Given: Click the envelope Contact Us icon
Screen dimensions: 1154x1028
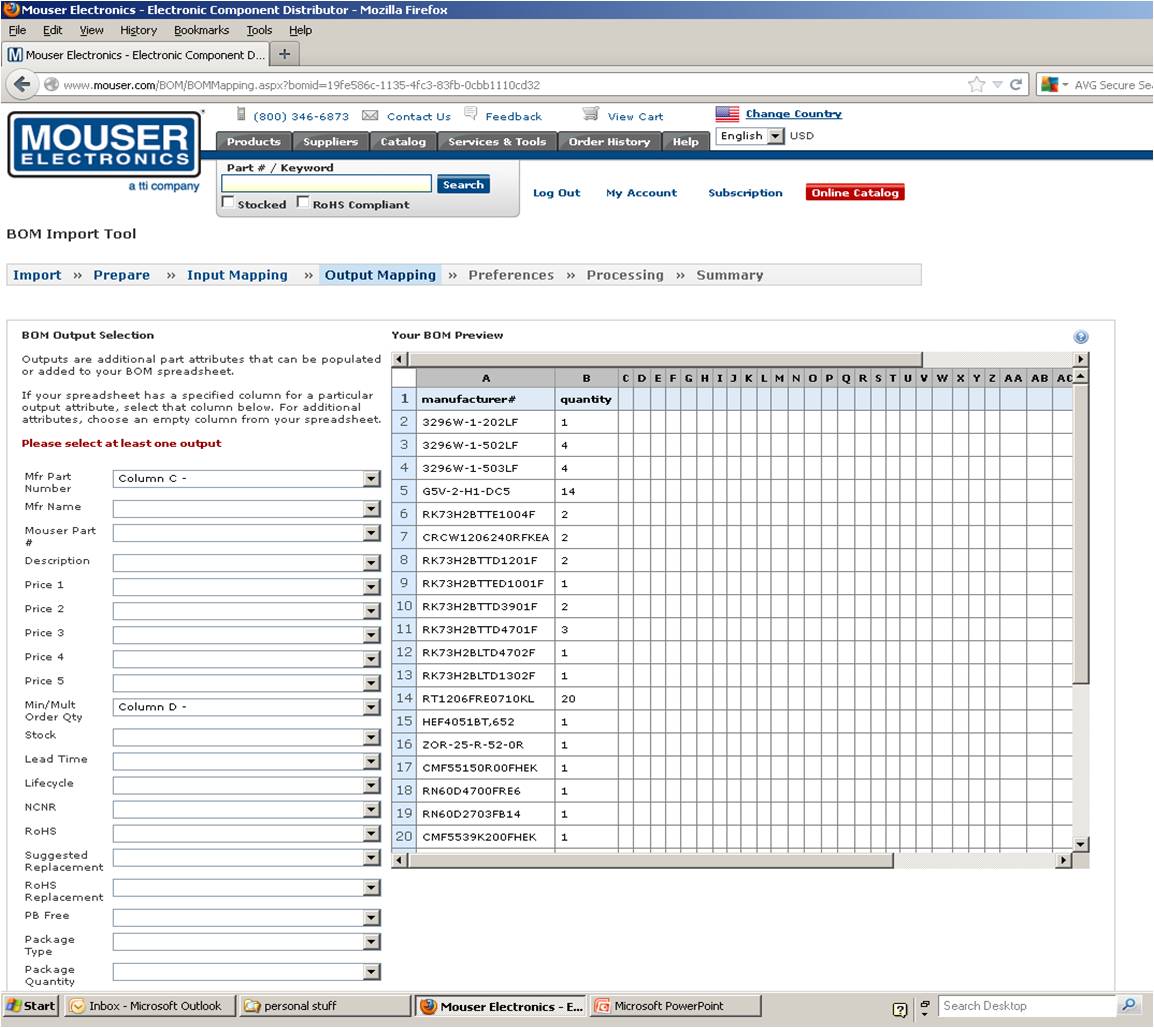Looking at the screenshot, I should point(370,116).
